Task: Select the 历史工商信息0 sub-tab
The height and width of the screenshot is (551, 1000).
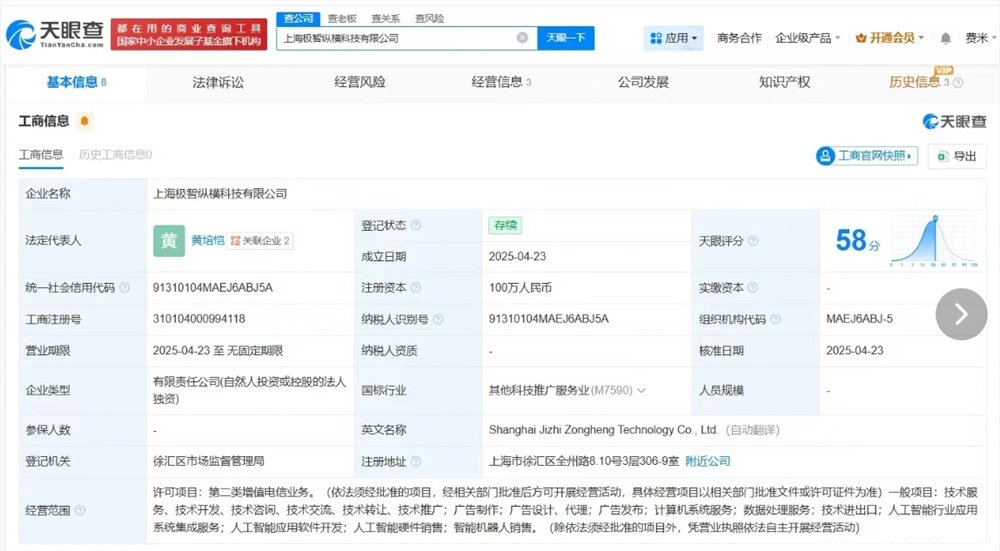Action: (115, 154)
